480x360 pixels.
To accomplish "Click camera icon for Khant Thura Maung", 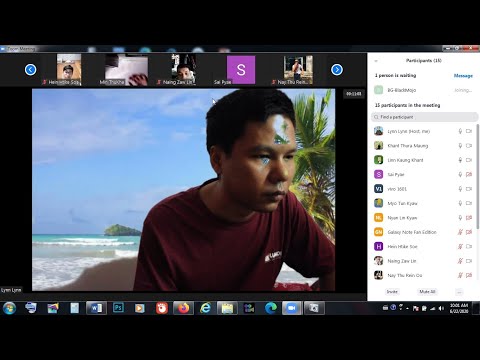I will (469, 146).
